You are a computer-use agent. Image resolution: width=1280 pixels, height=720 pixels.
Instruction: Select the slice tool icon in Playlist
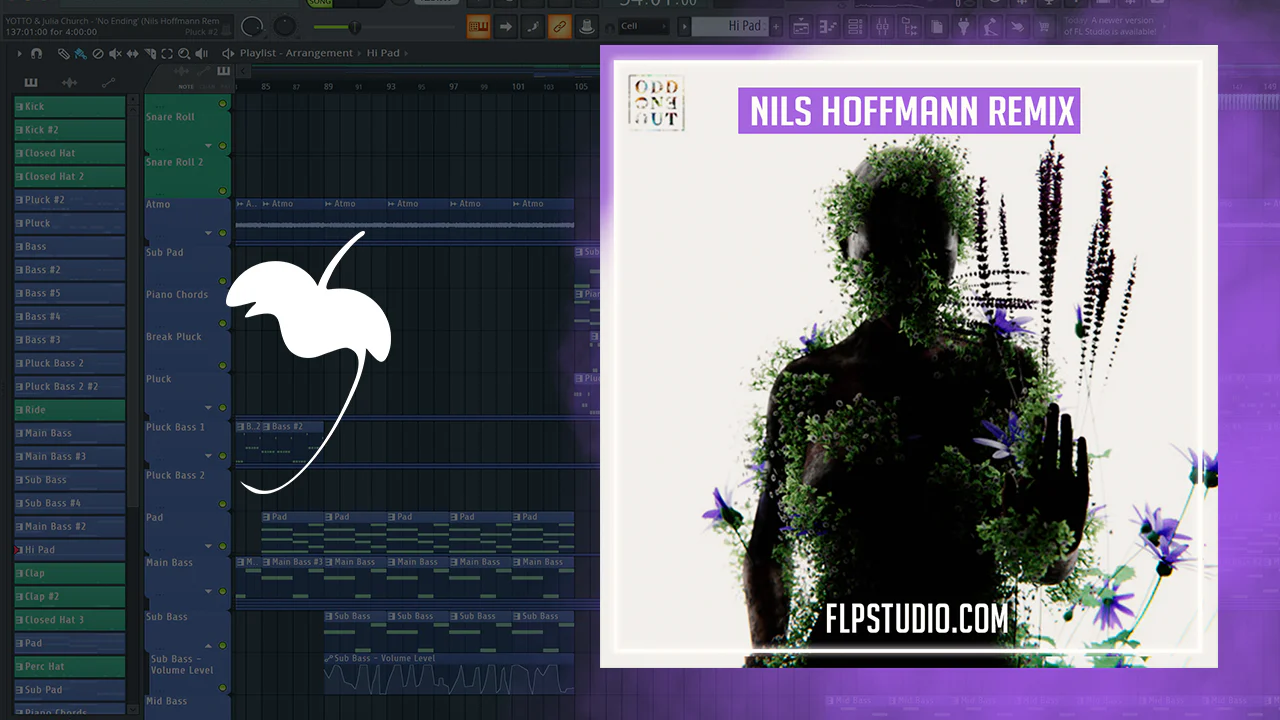[148, 53]
